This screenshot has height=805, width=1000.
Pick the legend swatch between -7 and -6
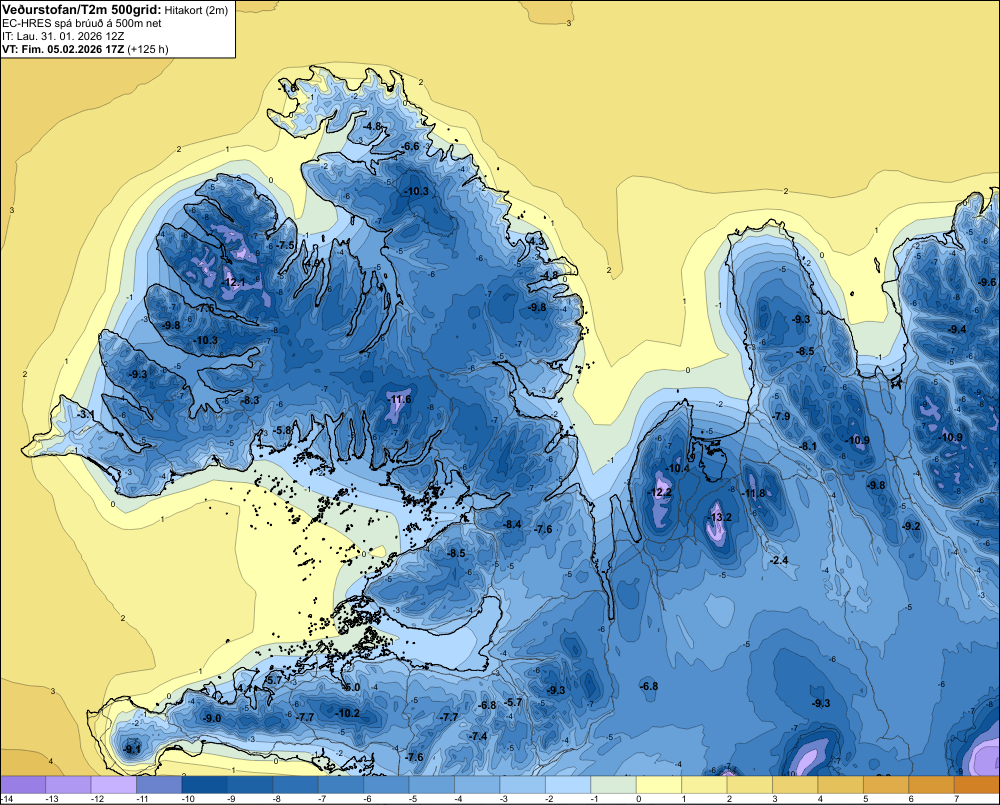341,785
